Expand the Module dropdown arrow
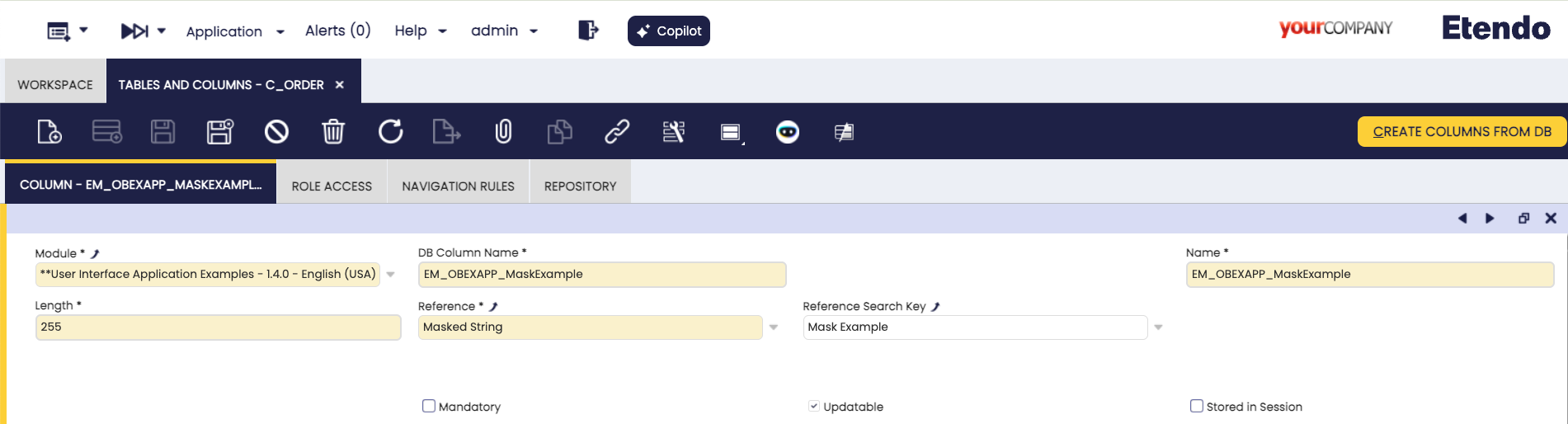The image size is (1568, 424). [391, 275]
